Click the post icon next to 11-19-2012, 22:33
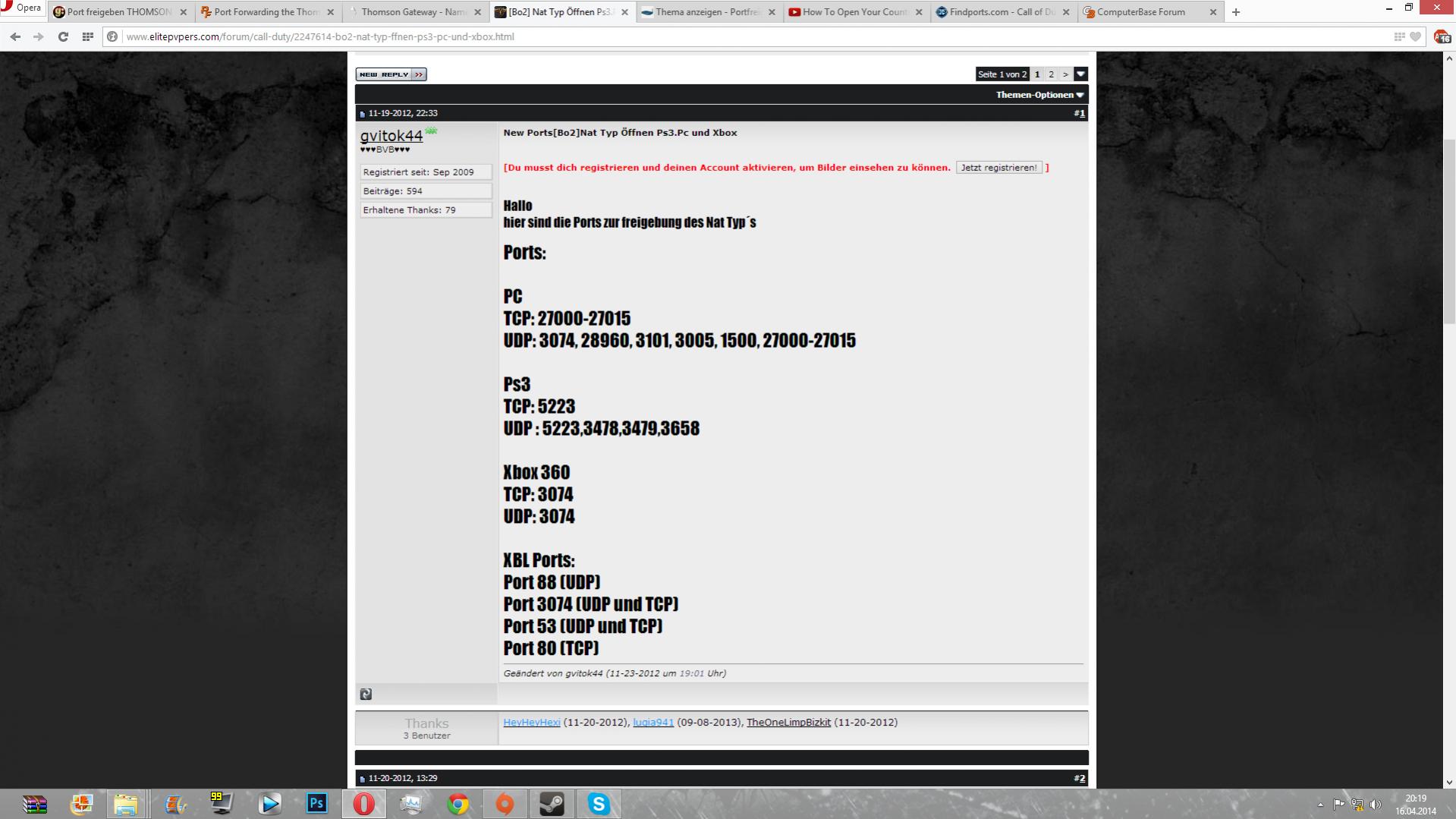Viewport: 1456px width, 819px height. coord(363,114)
